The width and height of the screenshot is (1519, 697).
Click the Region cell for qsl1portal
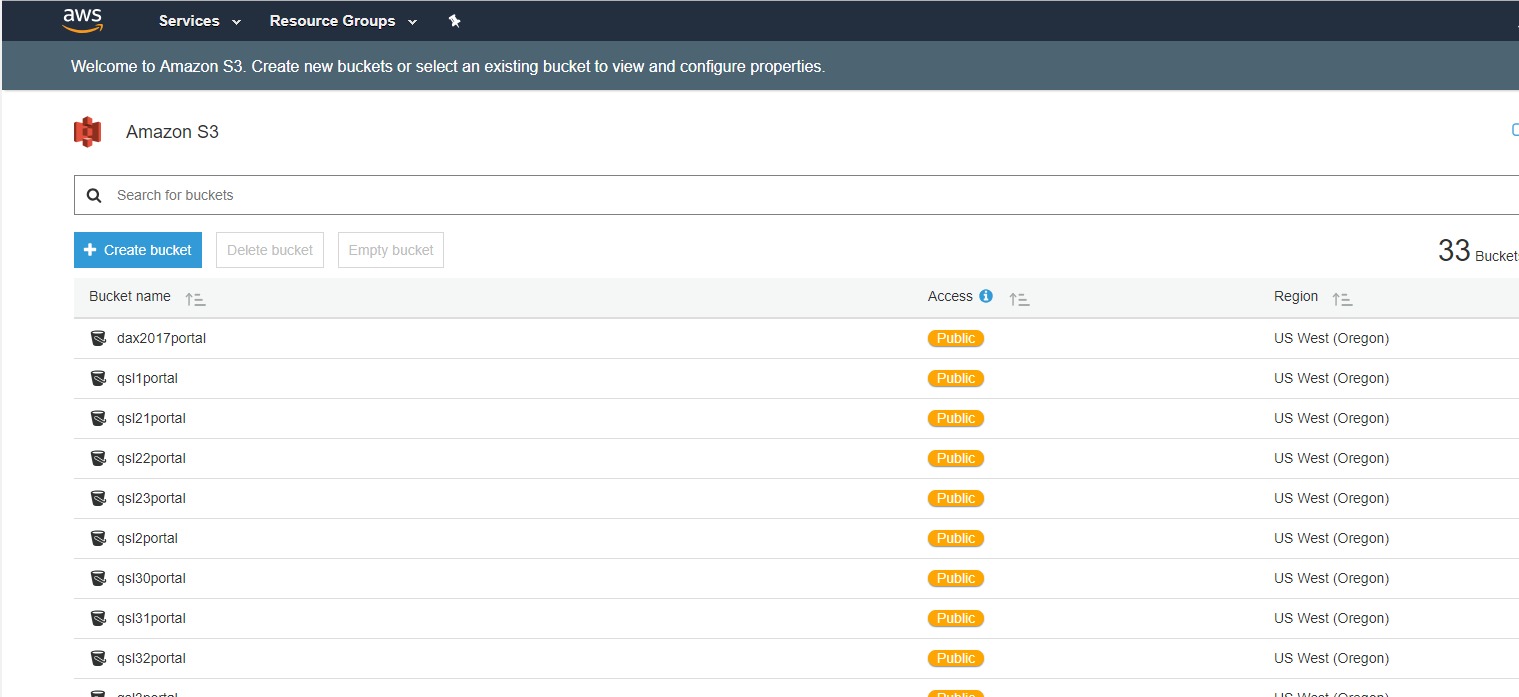pyautogui.click(x=1331, y=378)
